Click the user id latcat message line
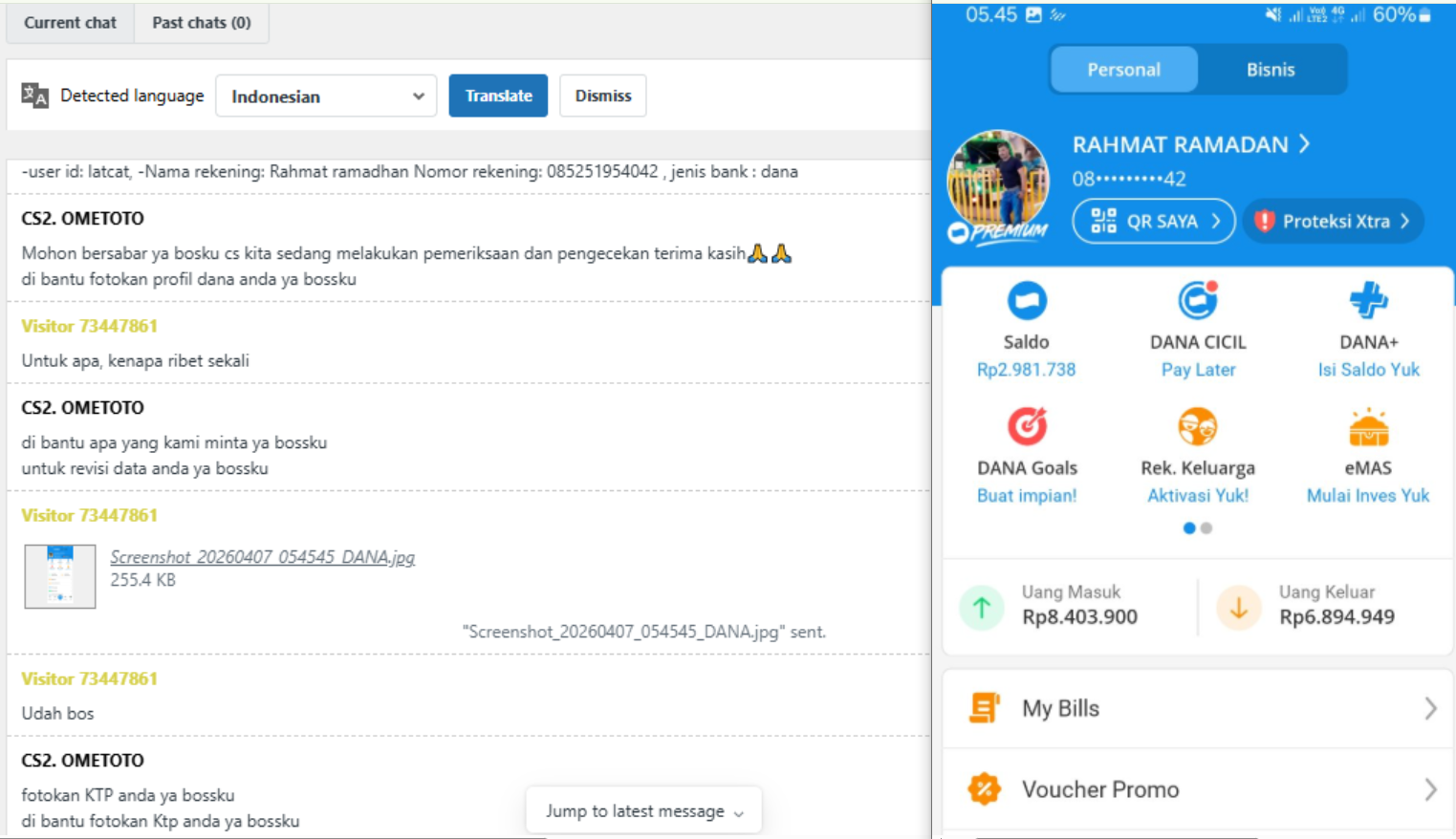Viewport: 1456px width, 839px height. 409,172
